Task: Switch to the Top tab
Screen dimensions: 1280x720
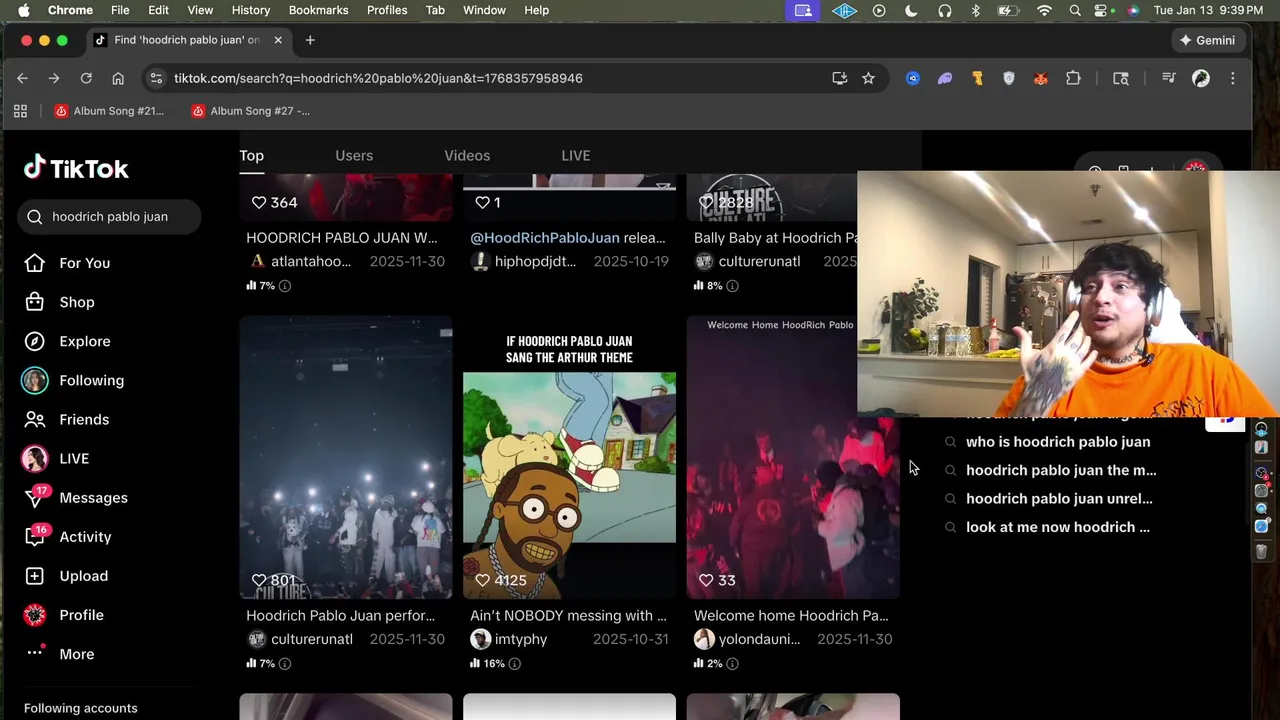Action: tap(251, 155)
